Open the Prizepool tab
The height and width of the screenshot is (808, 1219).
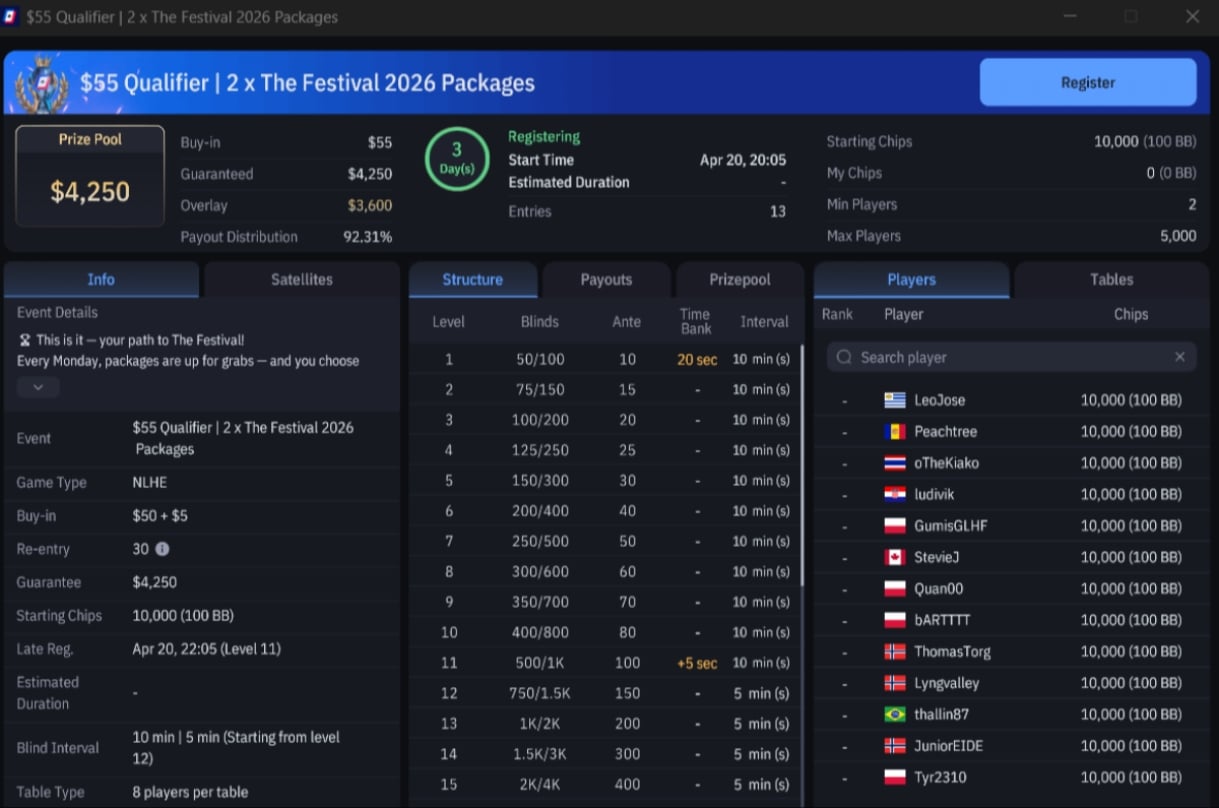tap(739, 280)
